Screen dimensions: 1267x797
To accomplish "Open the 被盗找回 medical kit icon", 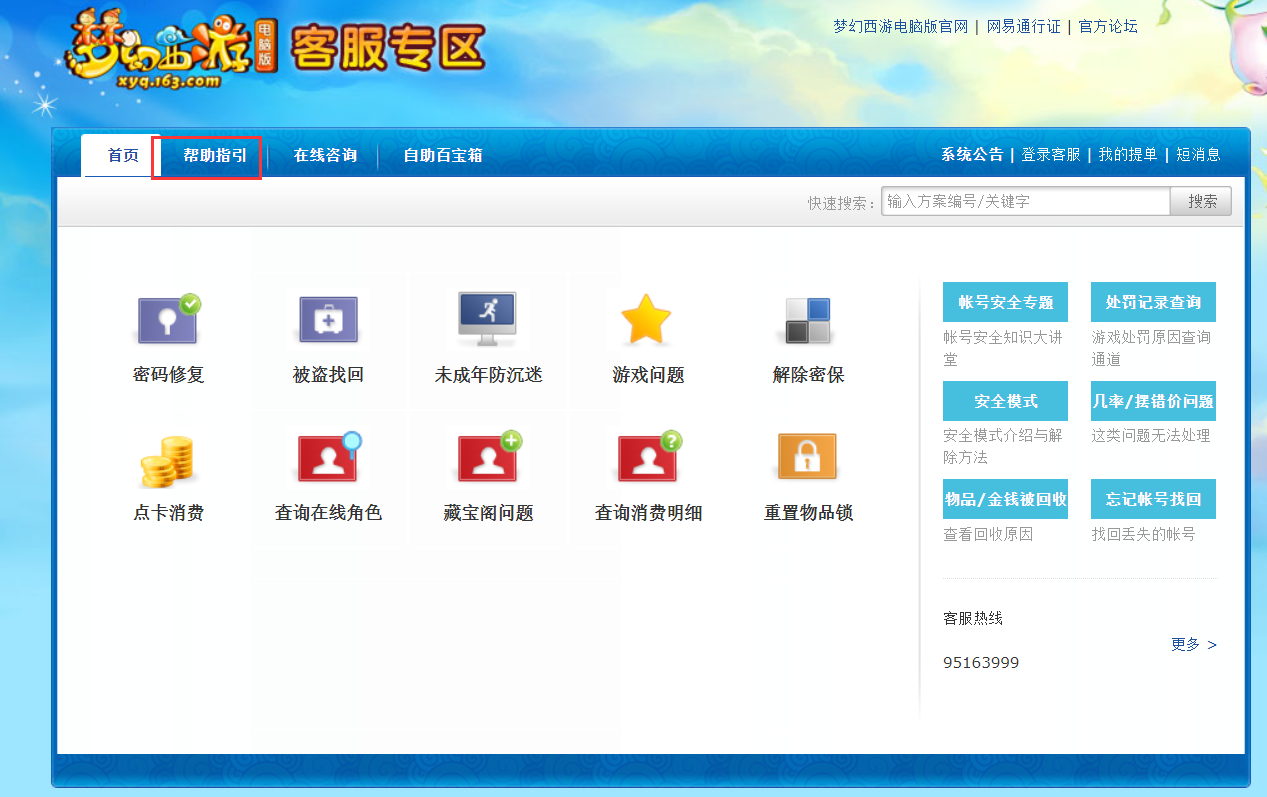I will pos(328,320).
